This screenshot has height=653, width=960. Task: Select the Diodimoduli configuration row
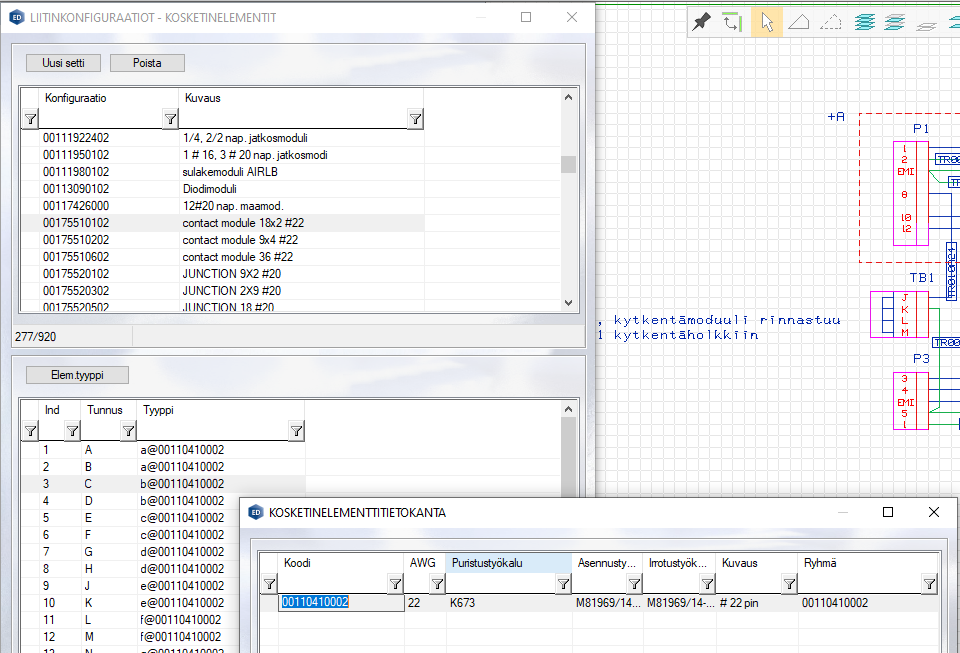(x=218, y=188)
